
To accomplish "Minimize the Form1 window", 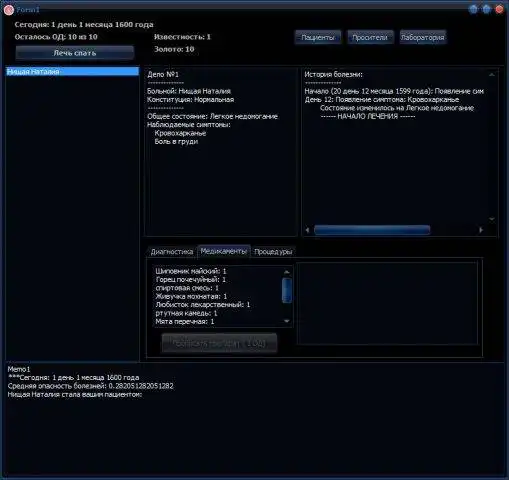I will (x=473, y=9).
